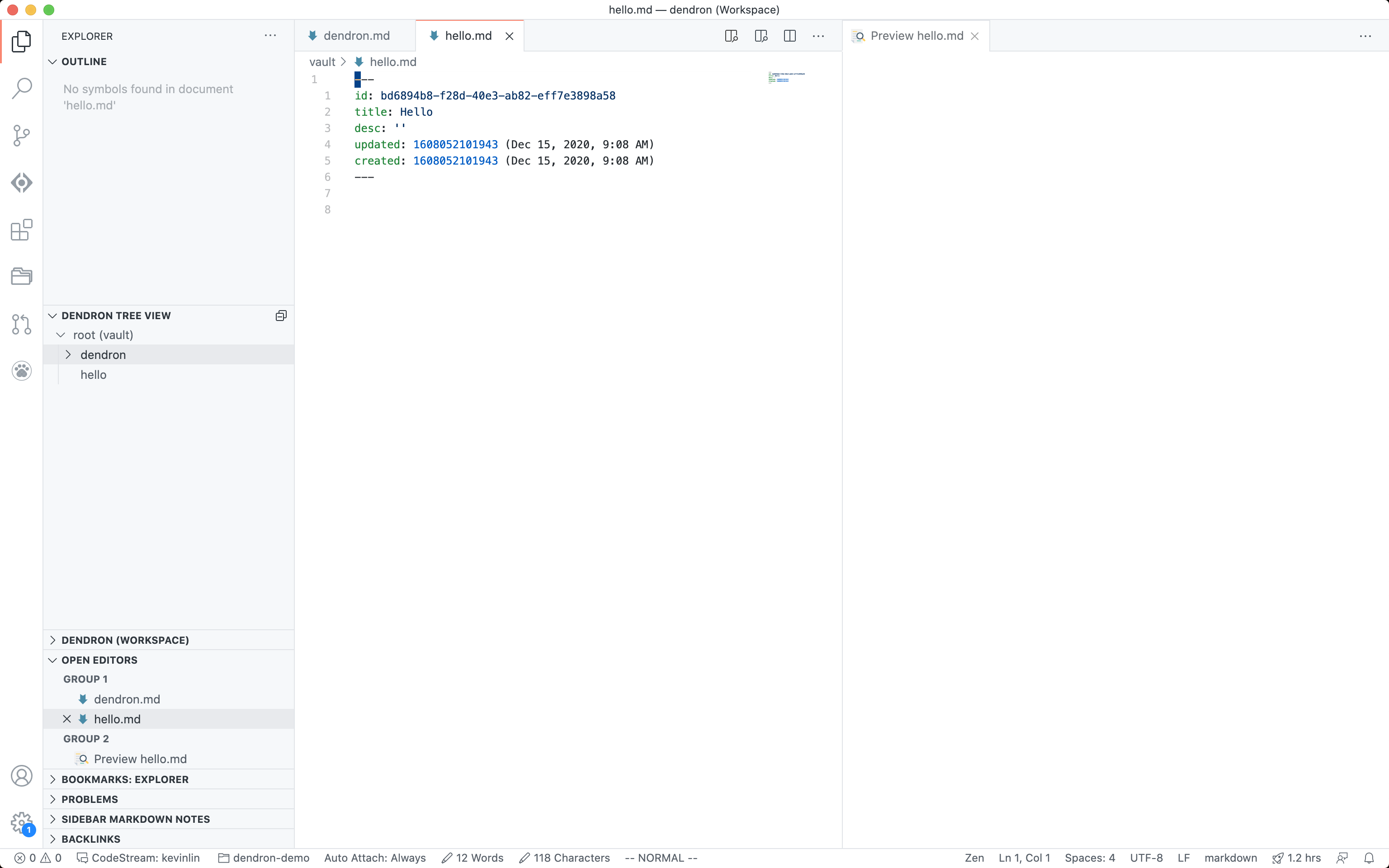Open preview to the side icon

coord(761,36)
